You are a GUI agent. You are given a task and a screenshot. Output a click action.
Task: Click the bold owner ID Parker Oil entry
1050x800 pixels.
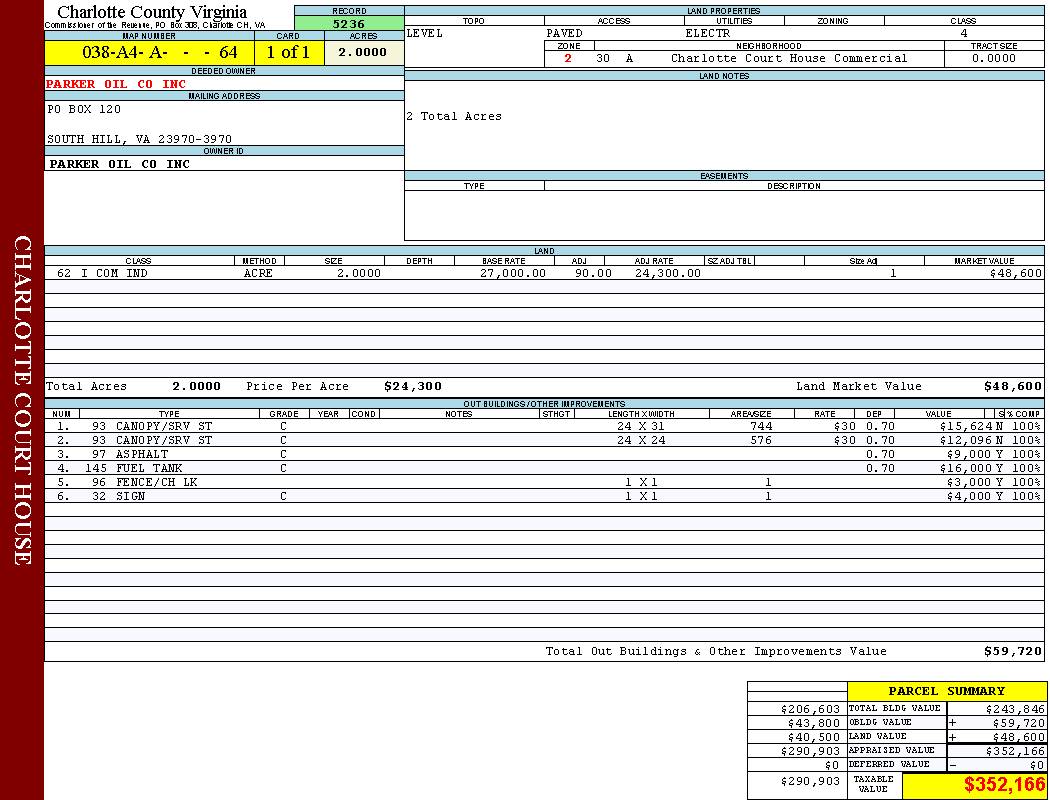[x=119, y=164]
